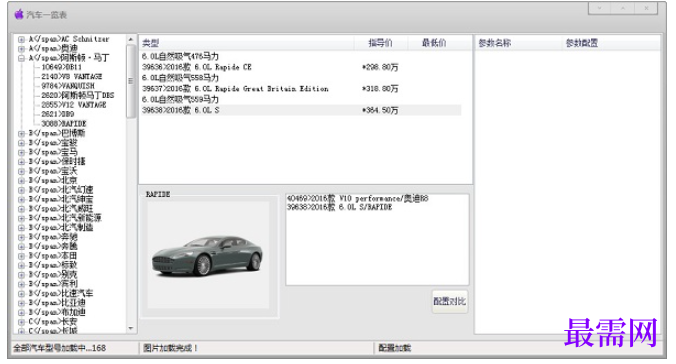Select the 北汽幻速 brand label

[61, 190]
